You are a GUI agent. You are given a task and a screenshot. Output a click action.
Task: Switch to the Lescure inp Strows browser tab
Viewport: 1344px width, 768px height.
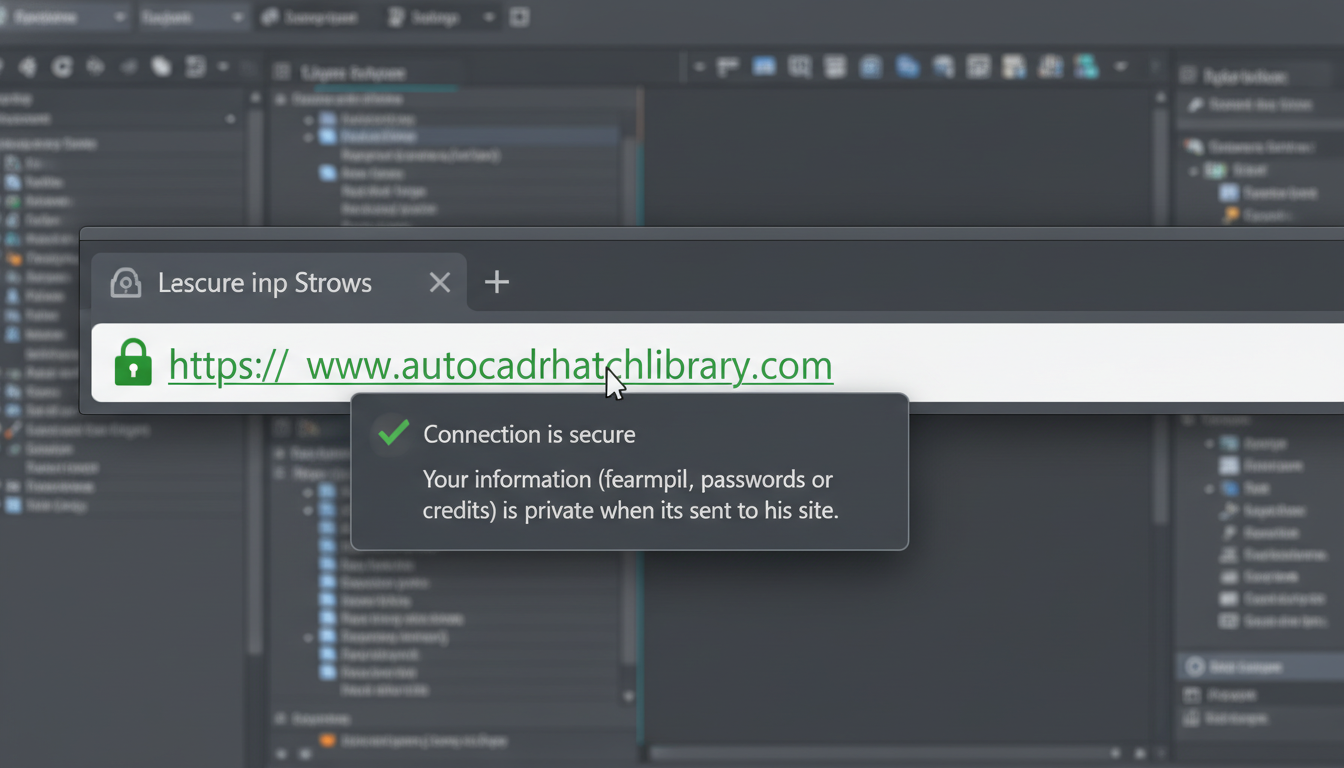[264, 282]
